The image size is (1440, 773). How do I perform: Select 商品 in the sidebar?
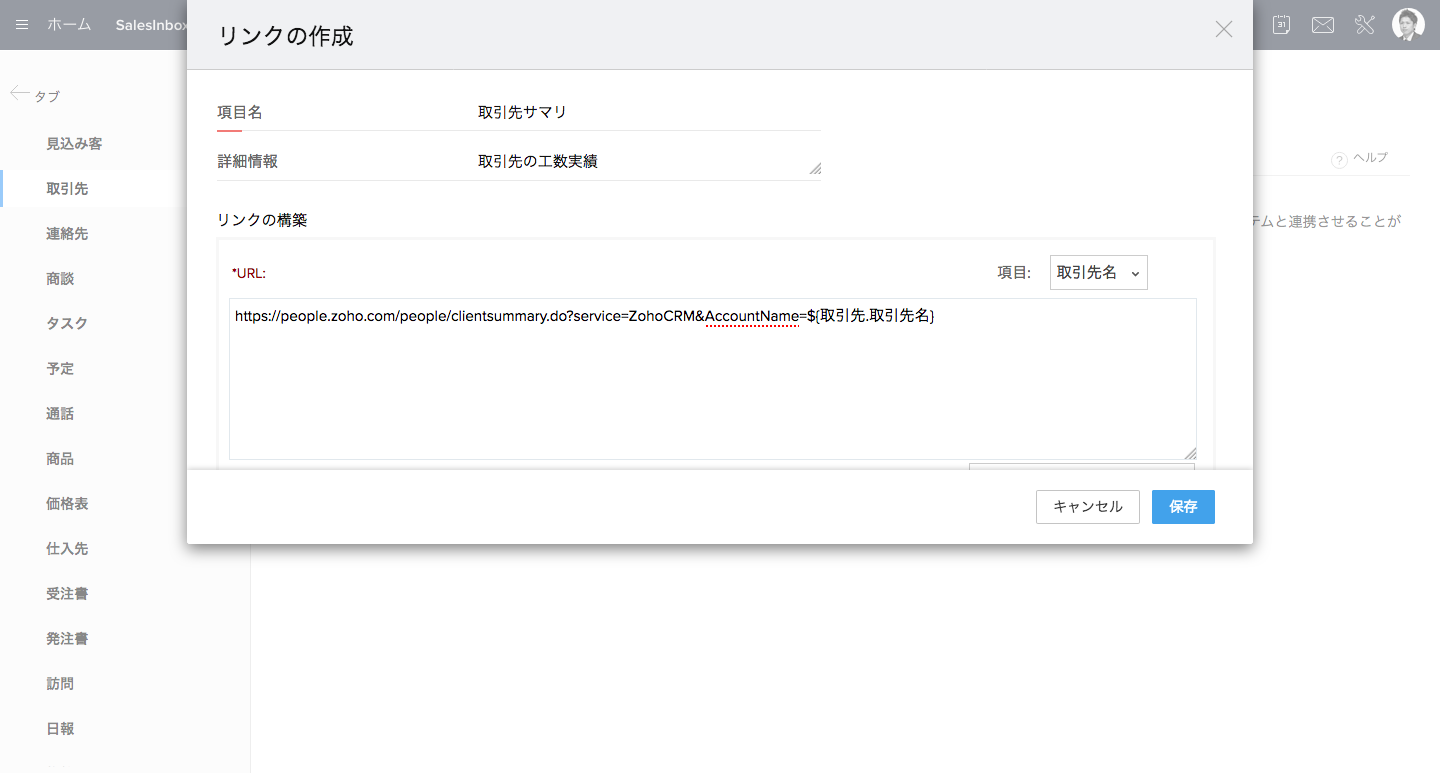[x=60, y=459]
